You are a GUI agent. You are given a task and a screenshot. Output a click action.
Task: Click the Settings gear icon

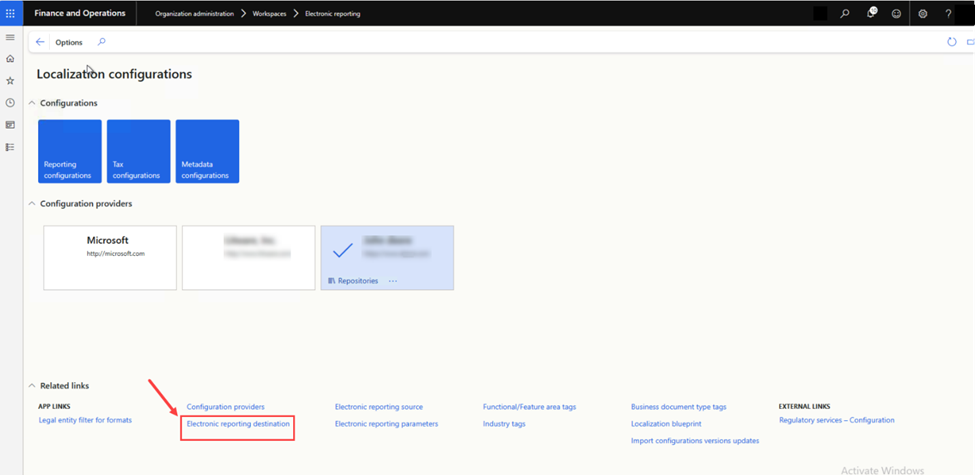(x=922, y=14)
